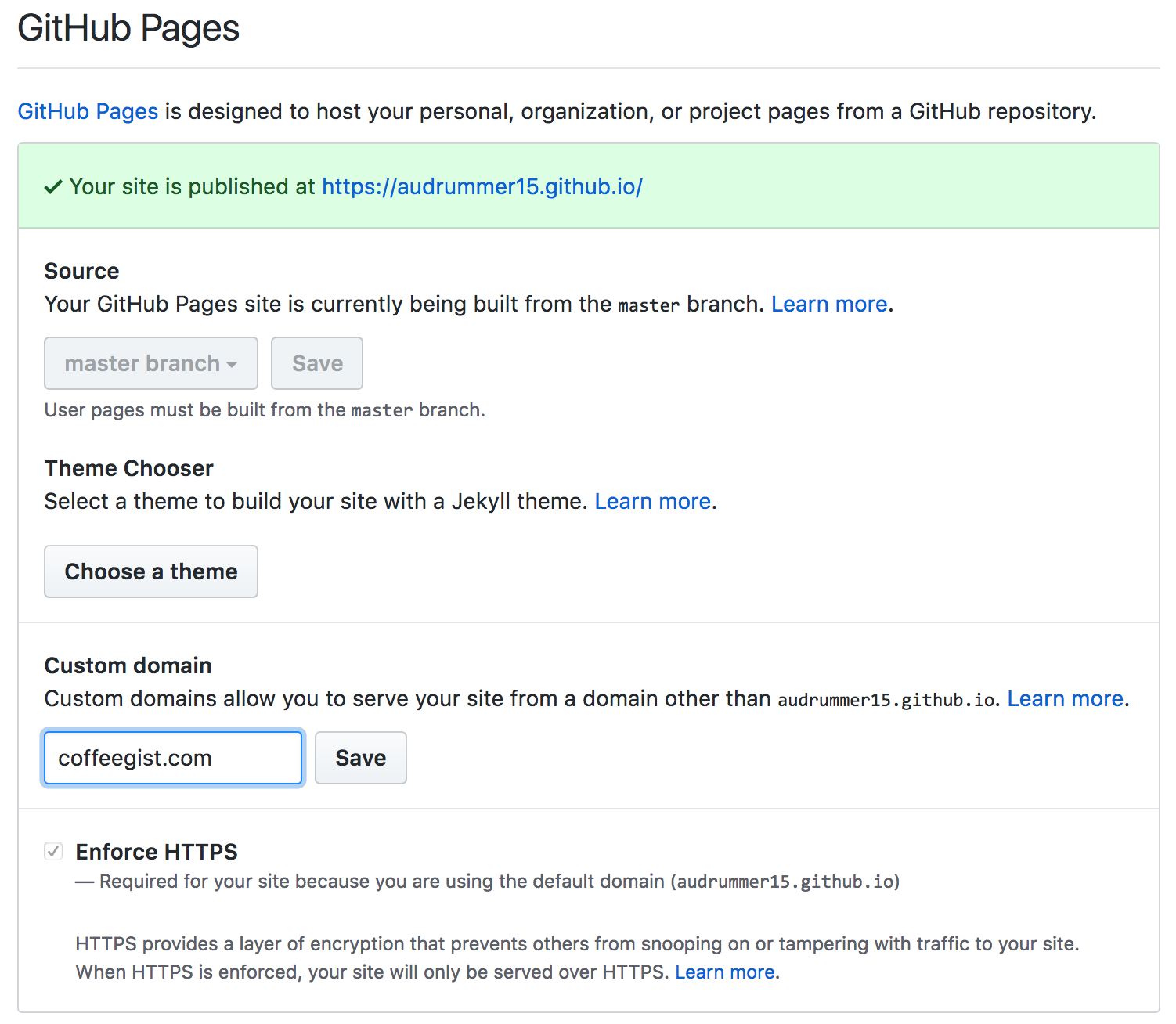Expand the master branch dropdown
The height and width of the screenshot is (1024, 1176).
[151, 363]
